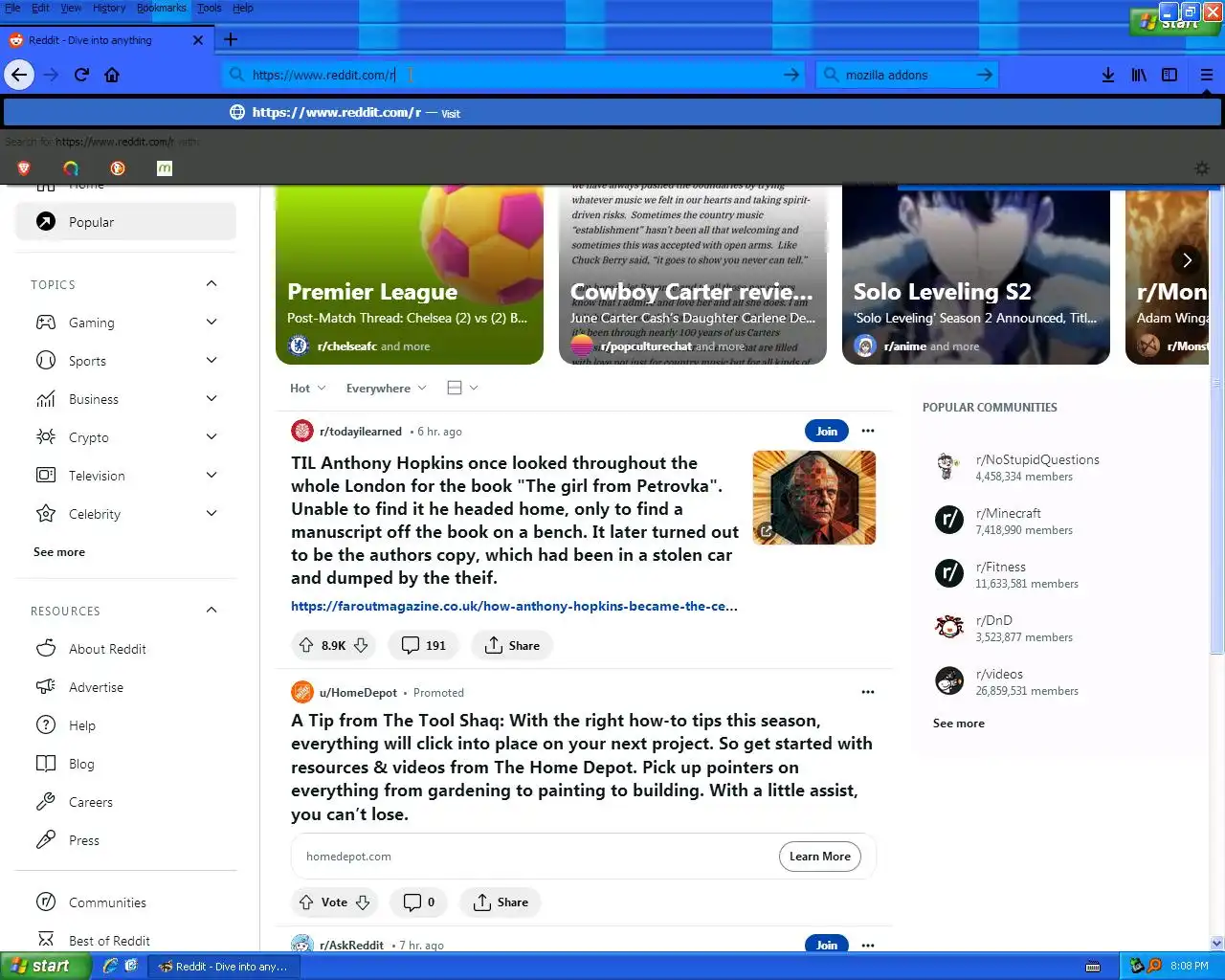This screenshot has width=1225, height=980.
Task: Open the Anthony Hopkins post thumbnail
Action: click(x=814, y=498)
